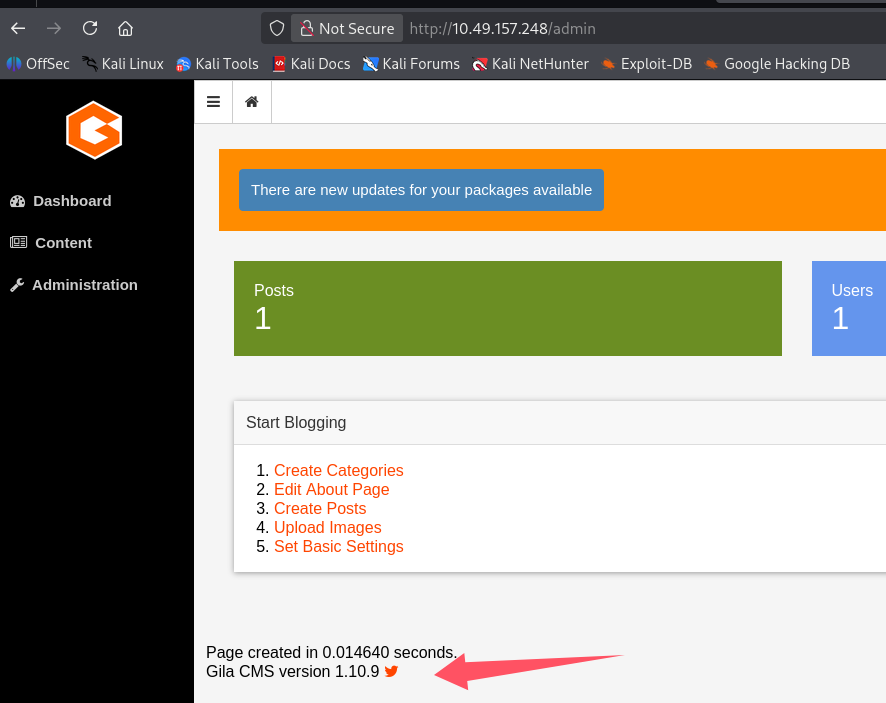This screenshot has height=703, width=886.
Task: Click the Not Secure padlock indicator
Action: pyautogui.click(x=347, y=28)
